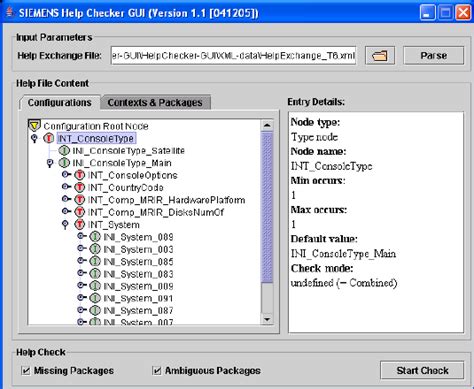Click red T icon of INT_Comp_MRIR_HardwarePlatform
474x389 pixels.
80,200
